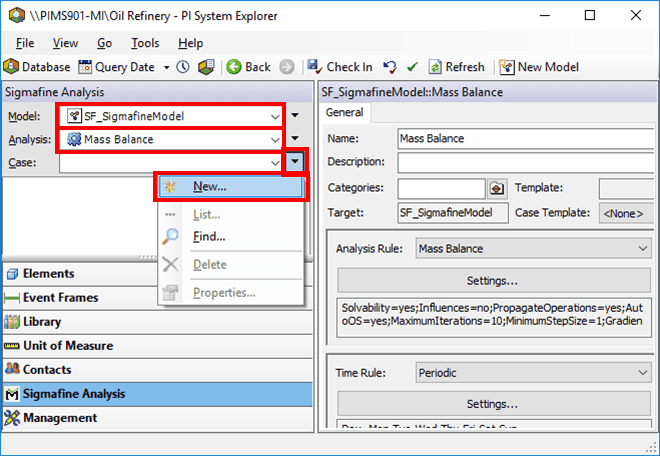Click the Back navigation arrow
660x456 pixels.
(233, 67)
